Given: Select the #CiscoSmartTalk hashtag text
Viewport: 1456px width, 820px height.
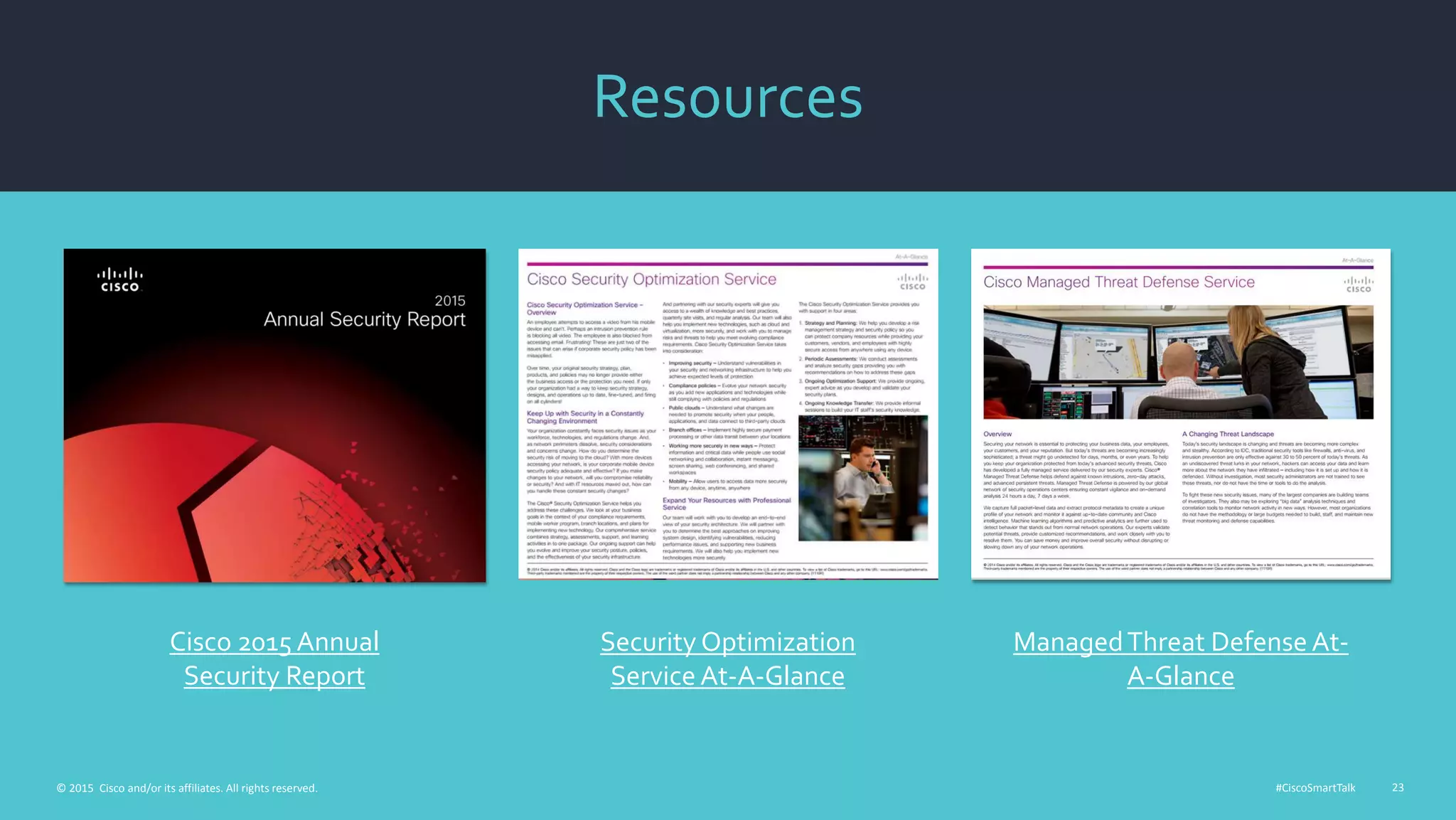Looking at the screenshot, I should (1315, 788).
